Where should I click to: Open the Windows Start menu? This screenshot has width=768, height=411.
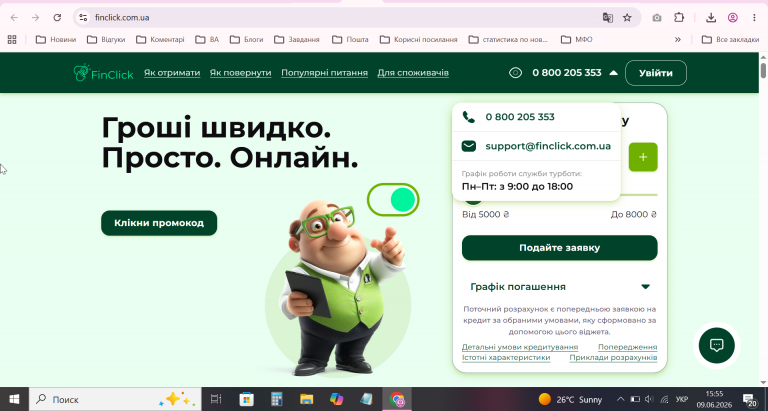point(14,399)
